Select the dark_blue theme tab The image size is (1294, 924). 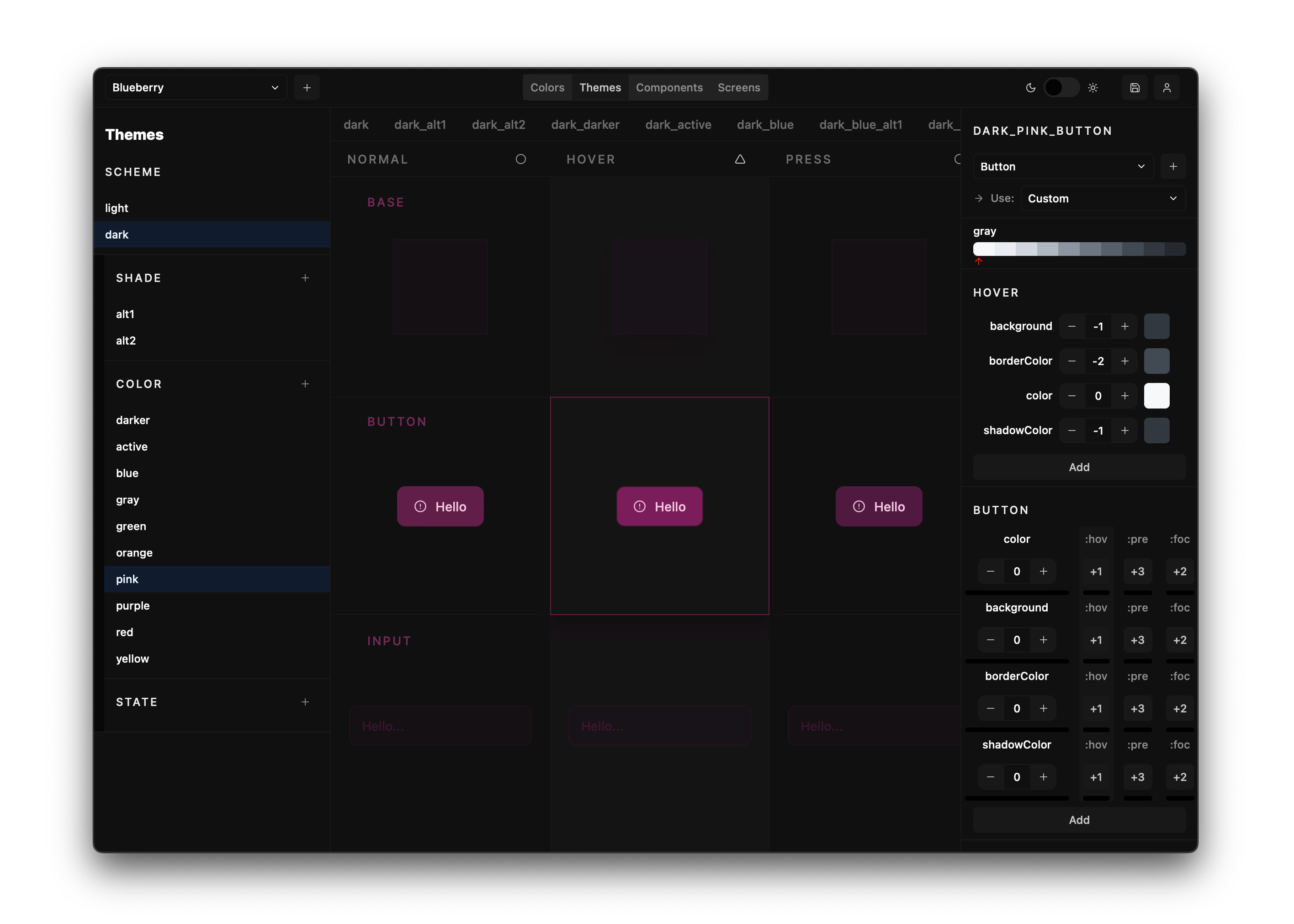765,125
